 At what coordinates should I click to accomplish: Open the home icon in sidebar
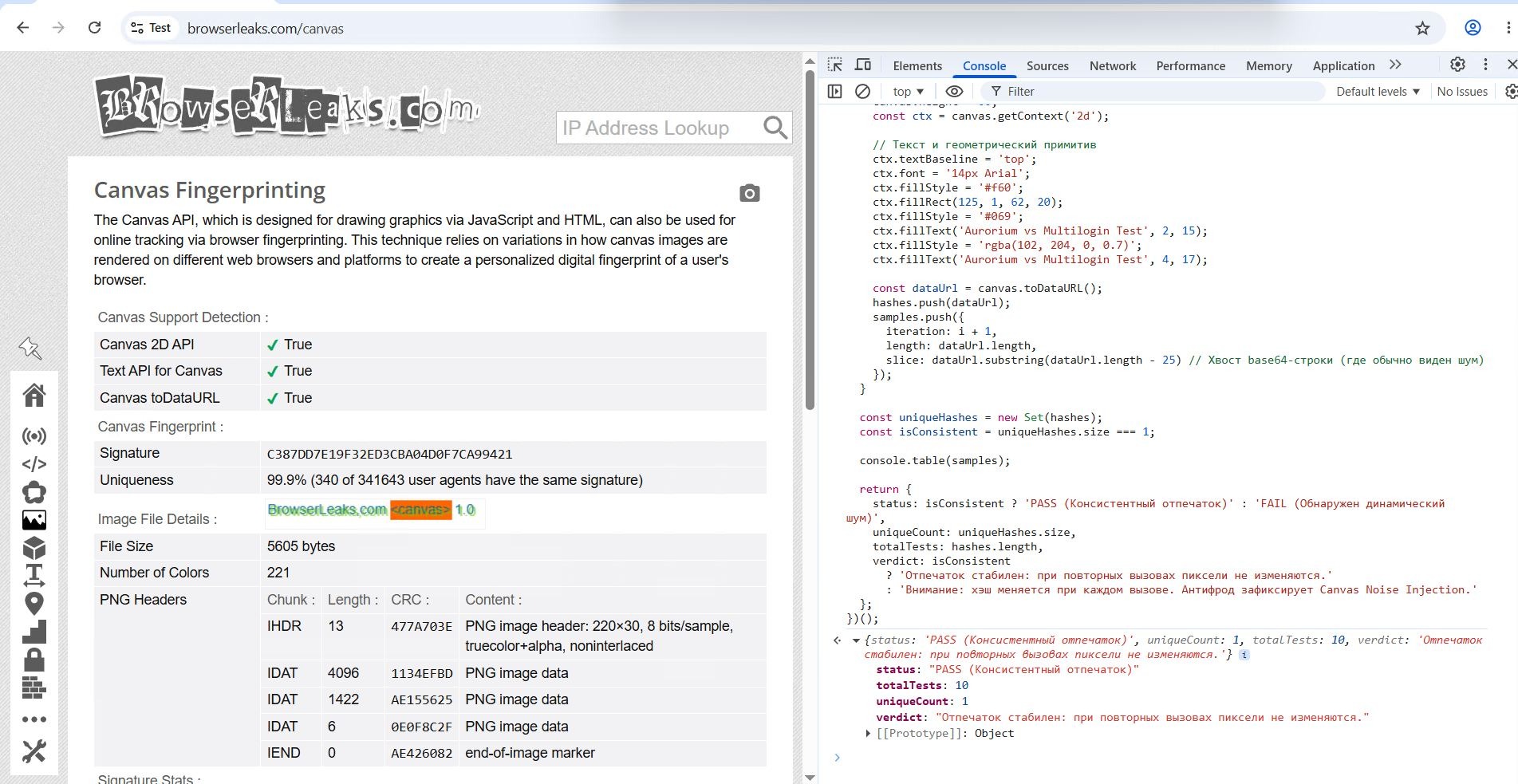34,395
